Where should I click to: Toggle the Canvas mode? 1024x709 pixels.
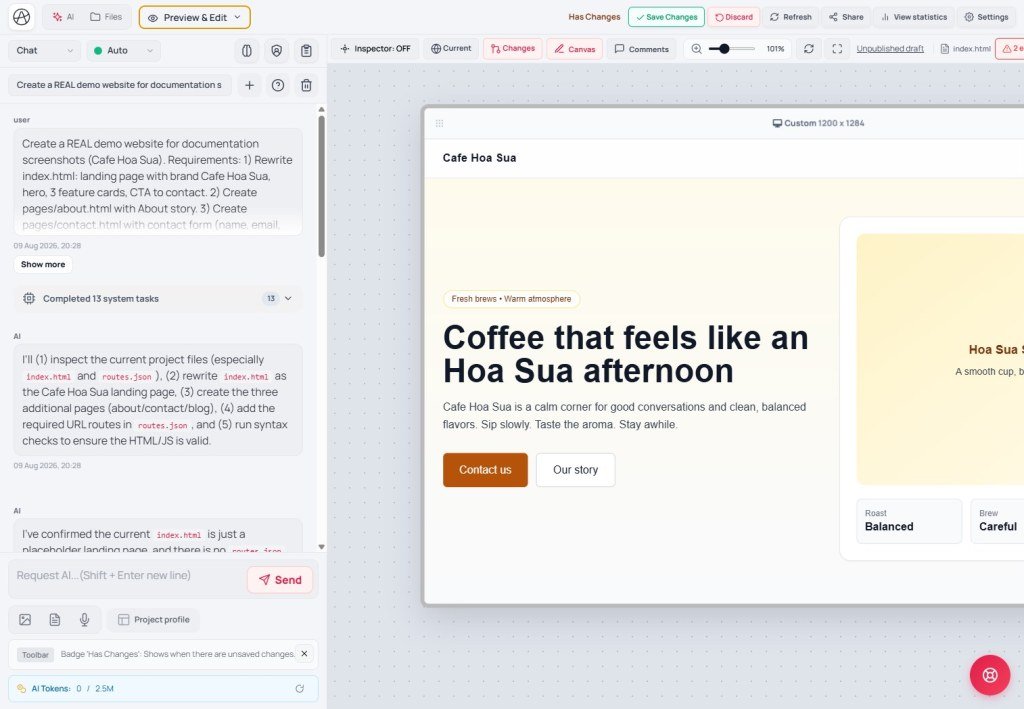575,49
